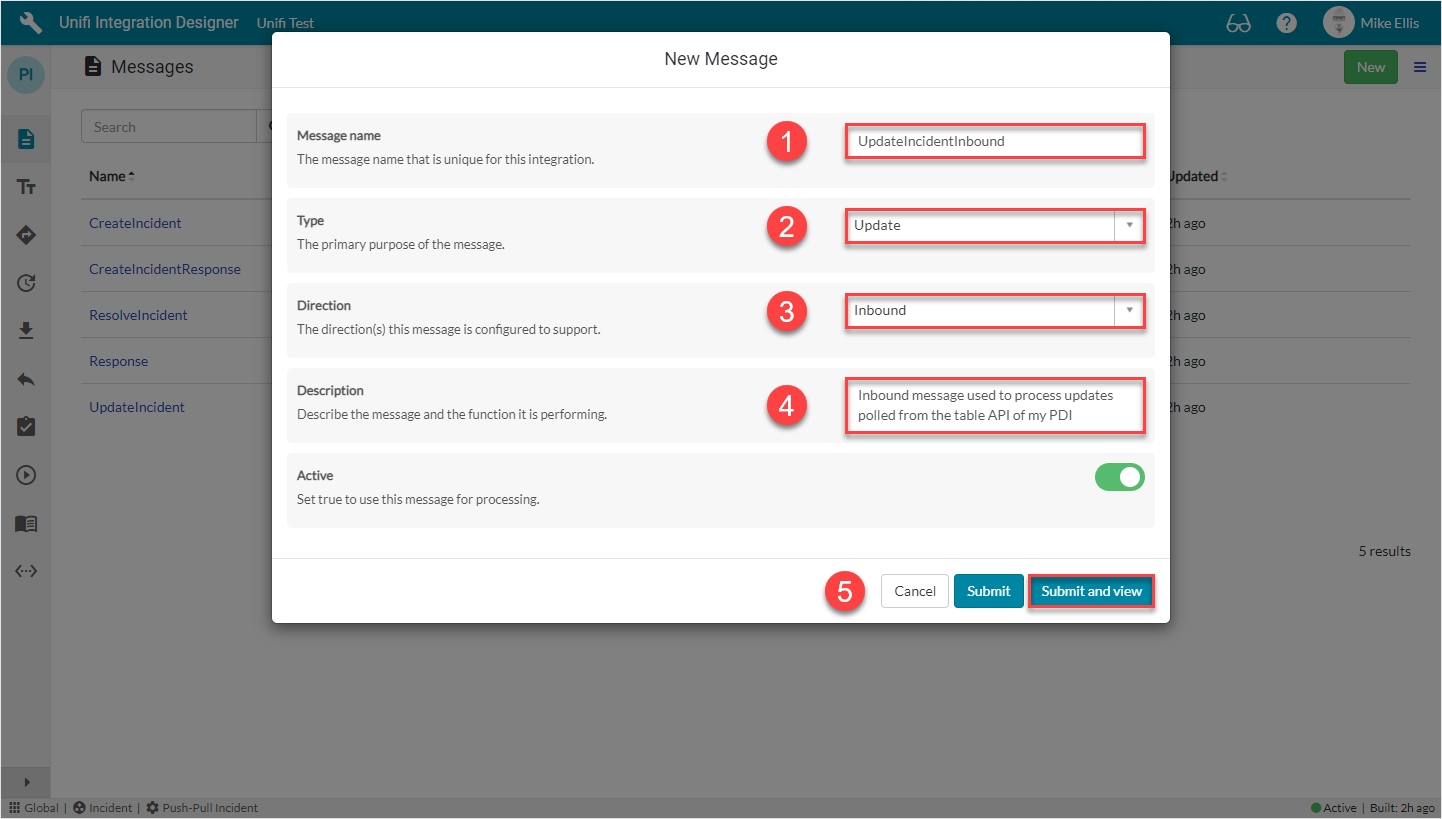Click the download arrow sidebar icon
Screen dimensions: 1442x819
point(26,331)
